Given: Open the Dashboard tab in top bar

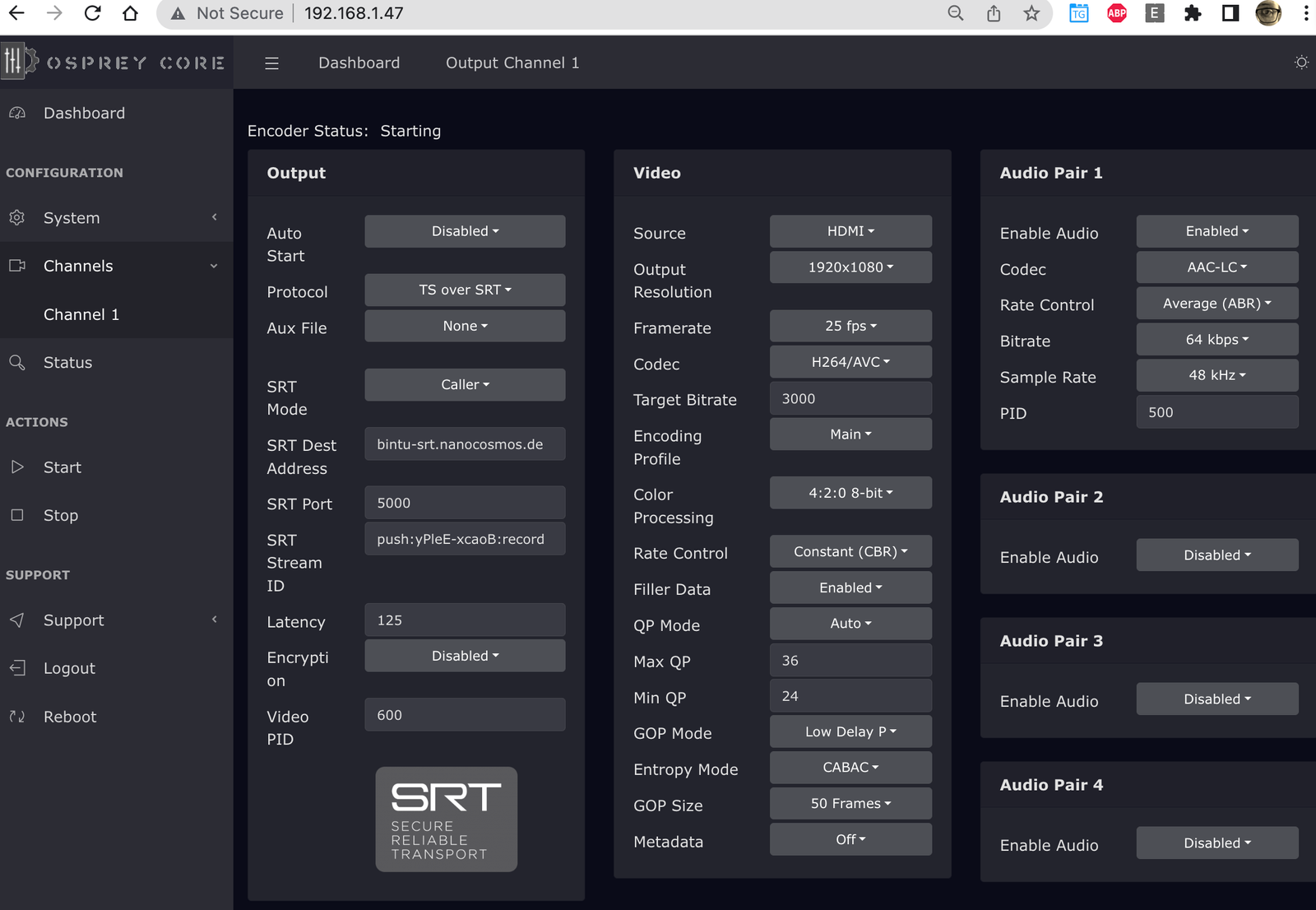Looking at the screenshot, I should point(359,63).
